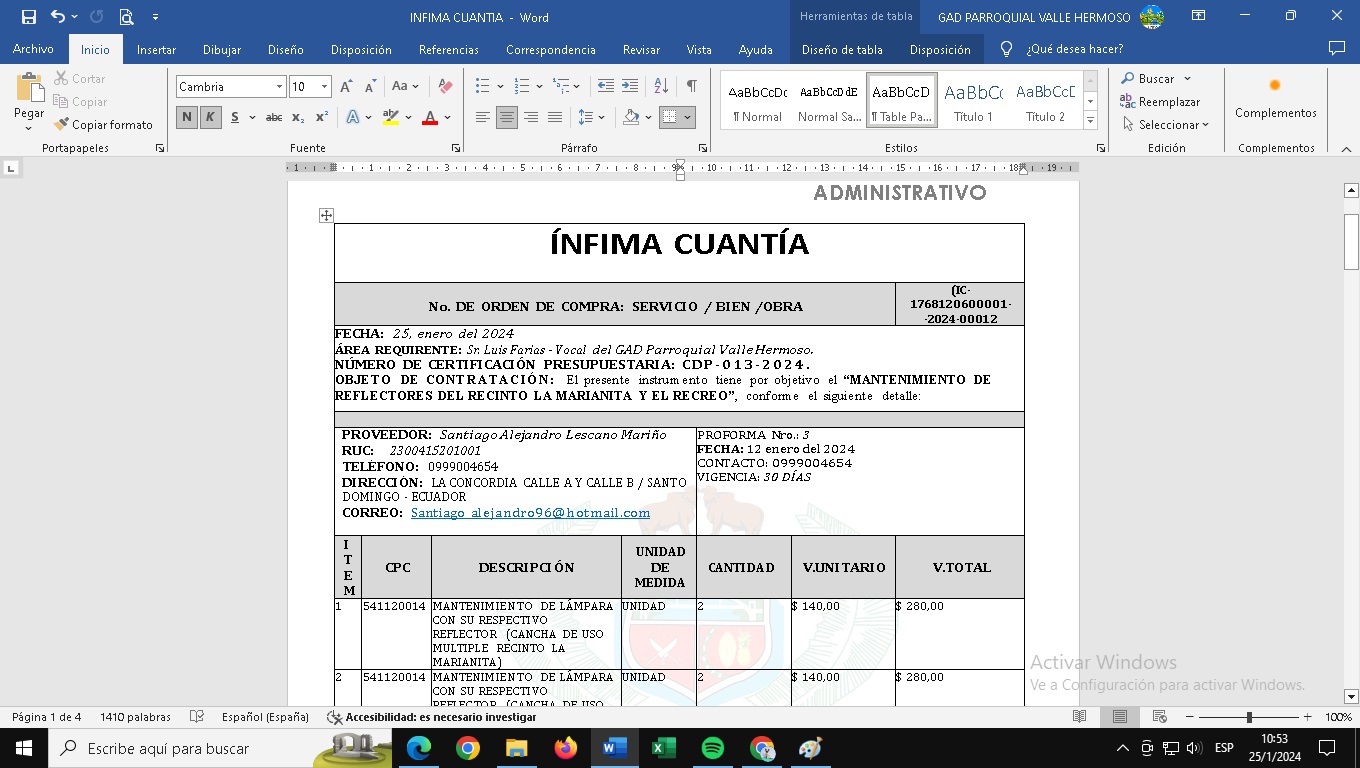Click the bullet list icon

tap(483, 87)
